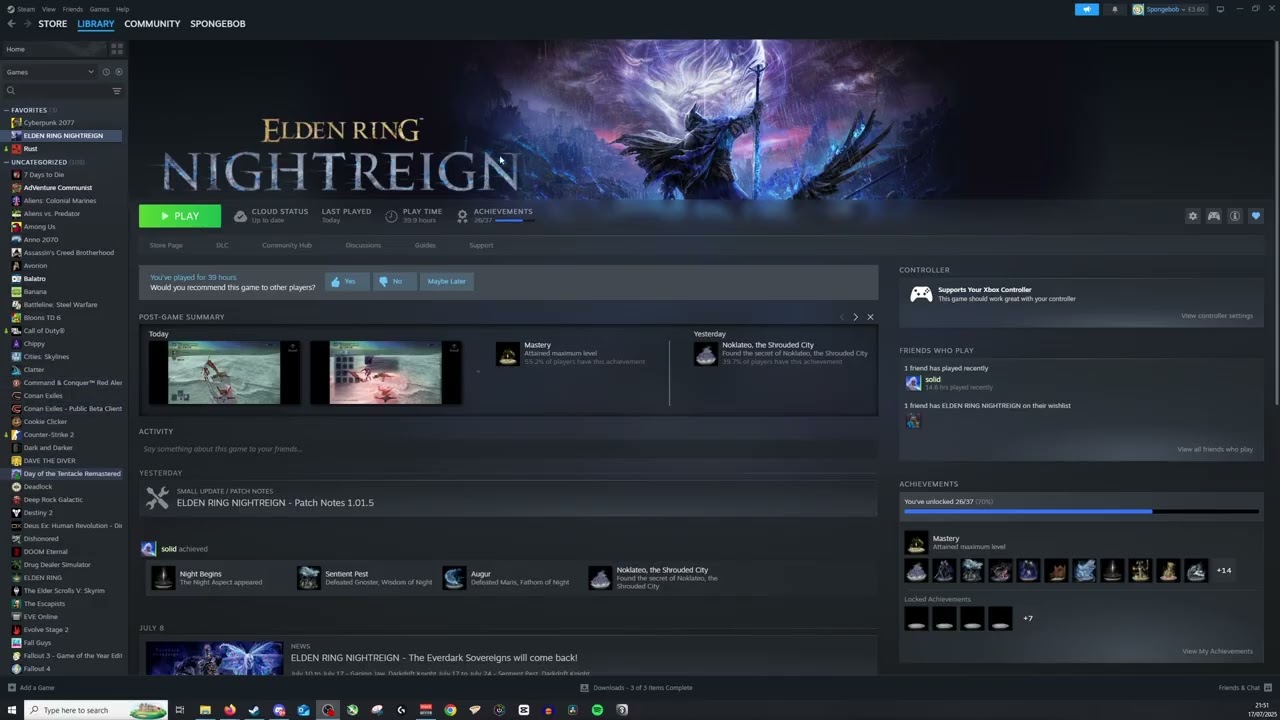Choose Maybe Later for the review

point(447,281)
